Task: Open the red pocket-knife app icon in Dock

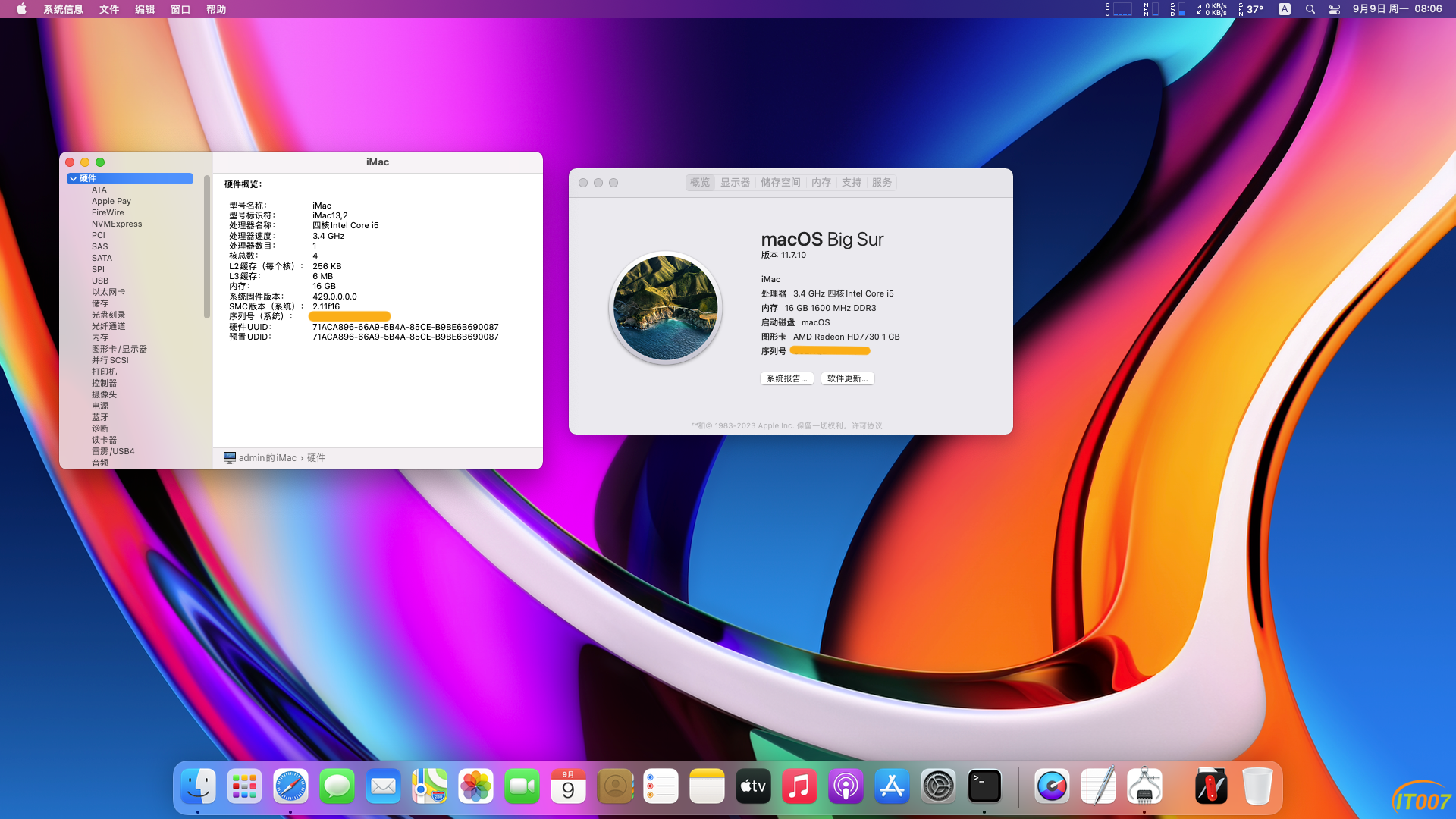Action: pos(1211,786)
